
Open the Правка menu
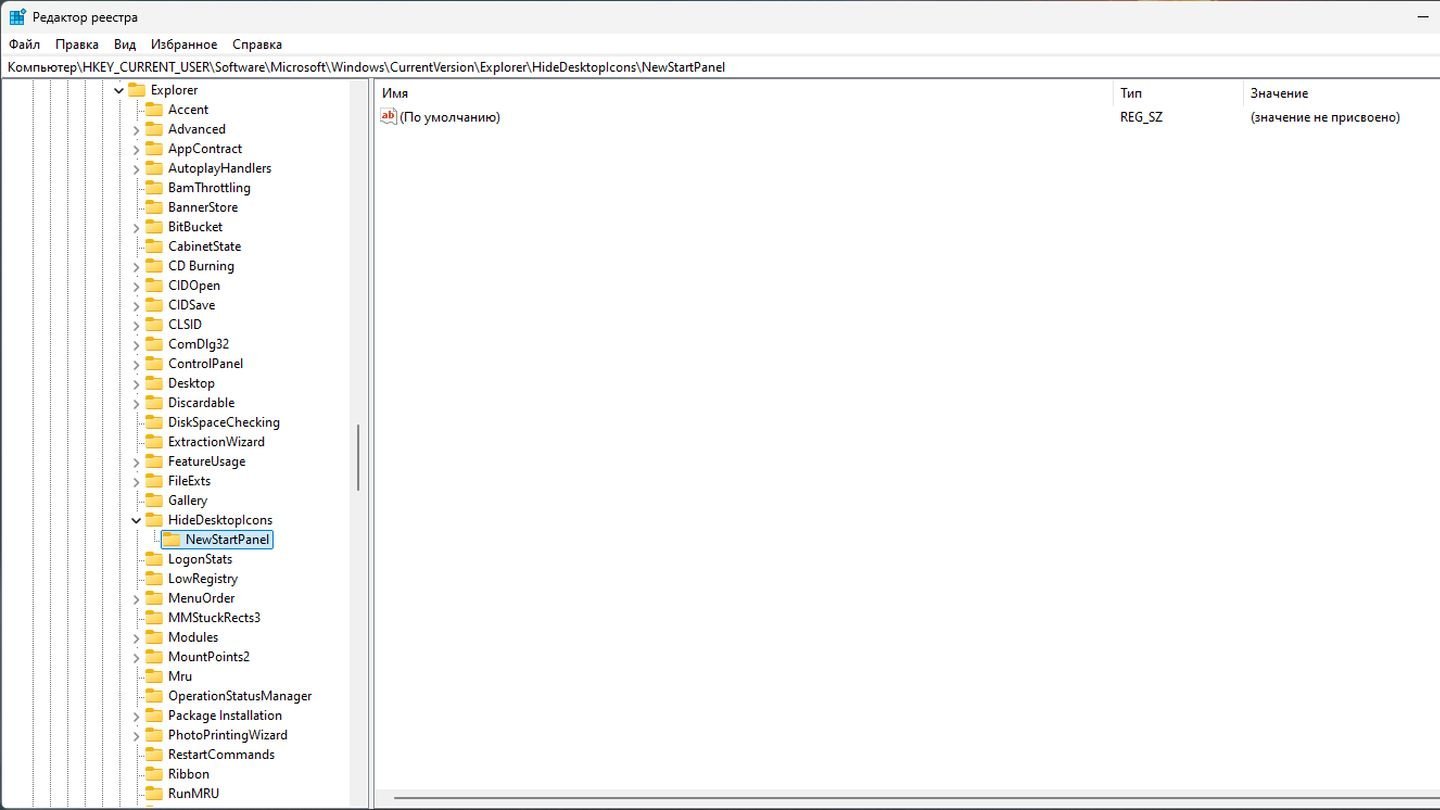point(77,44)
